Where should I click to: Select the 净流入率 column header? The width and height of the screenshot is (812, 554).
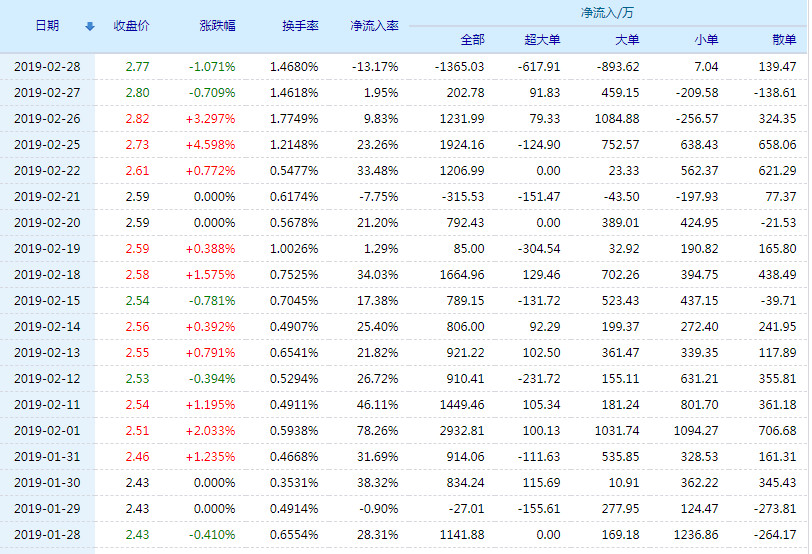pos(374,25)
